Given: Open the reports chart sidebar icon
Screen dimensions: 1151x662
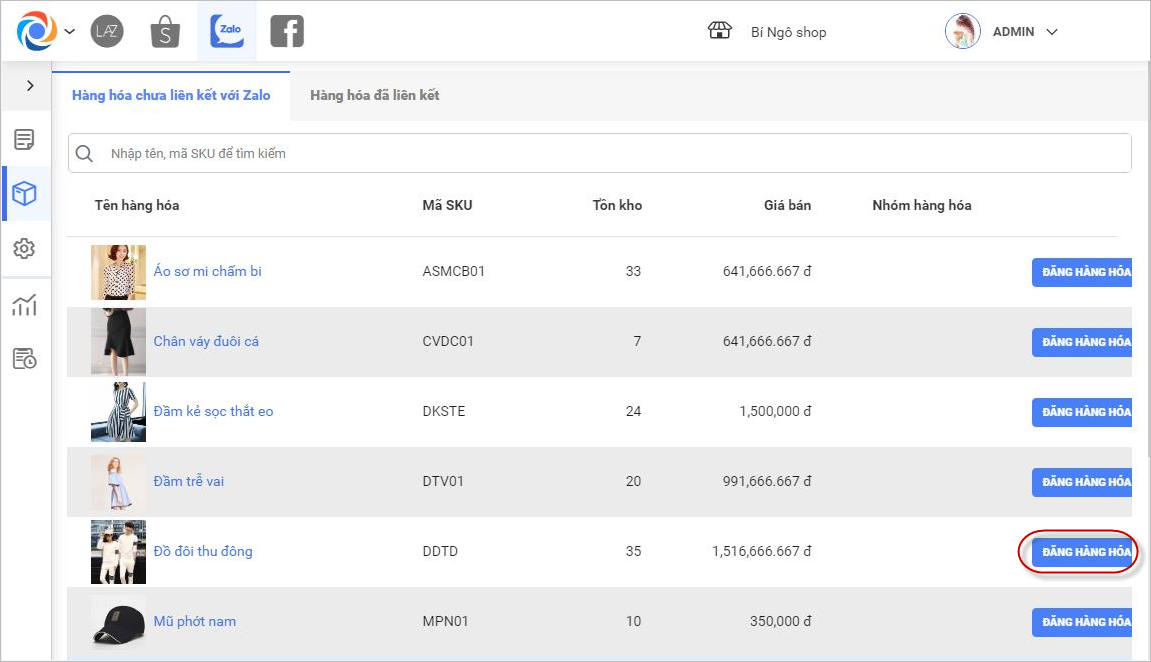Looking at the screenshot, I should (x=24, y=305).
